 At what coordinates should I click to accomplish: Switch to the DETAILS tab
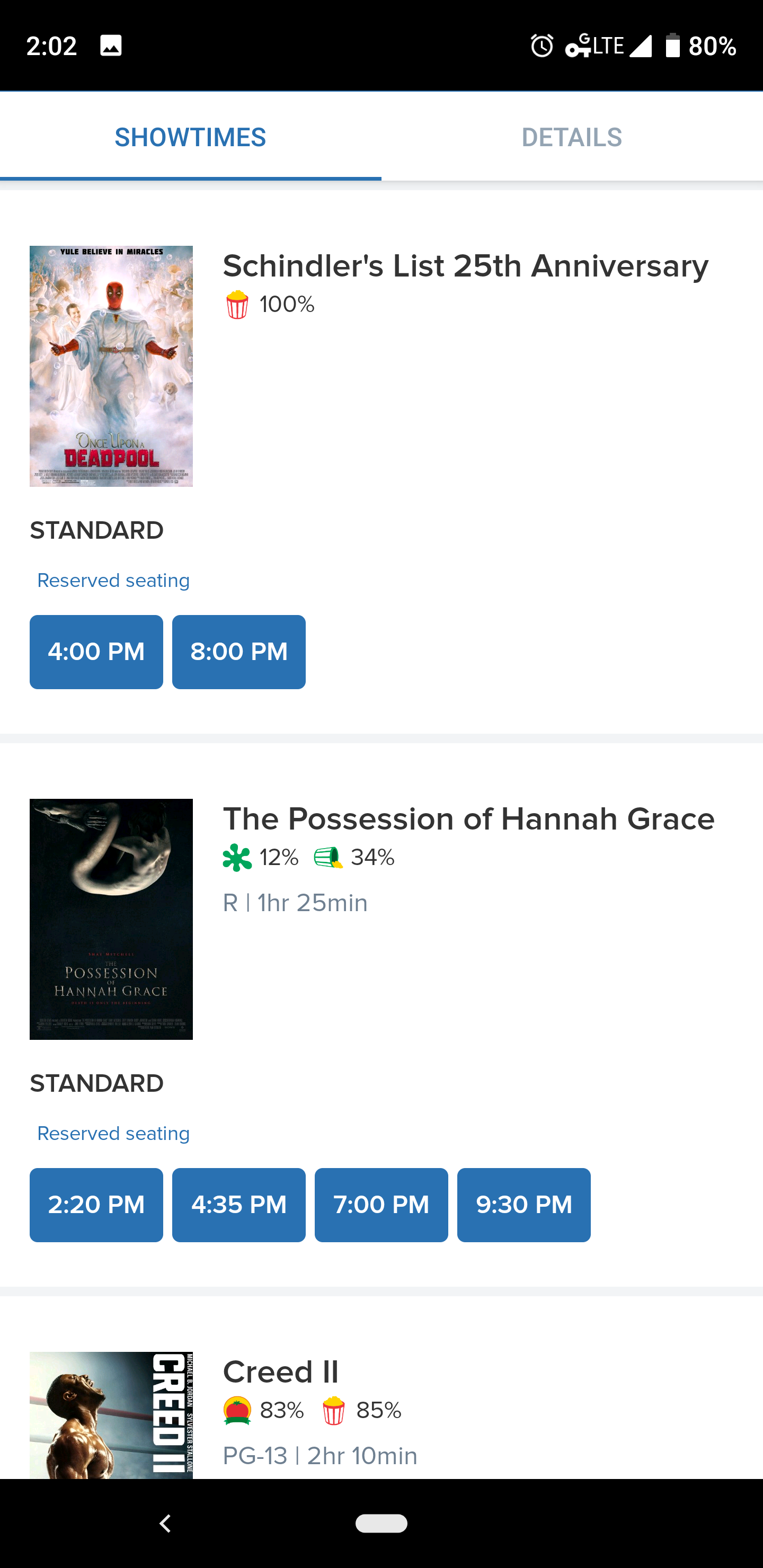point(572,137)
